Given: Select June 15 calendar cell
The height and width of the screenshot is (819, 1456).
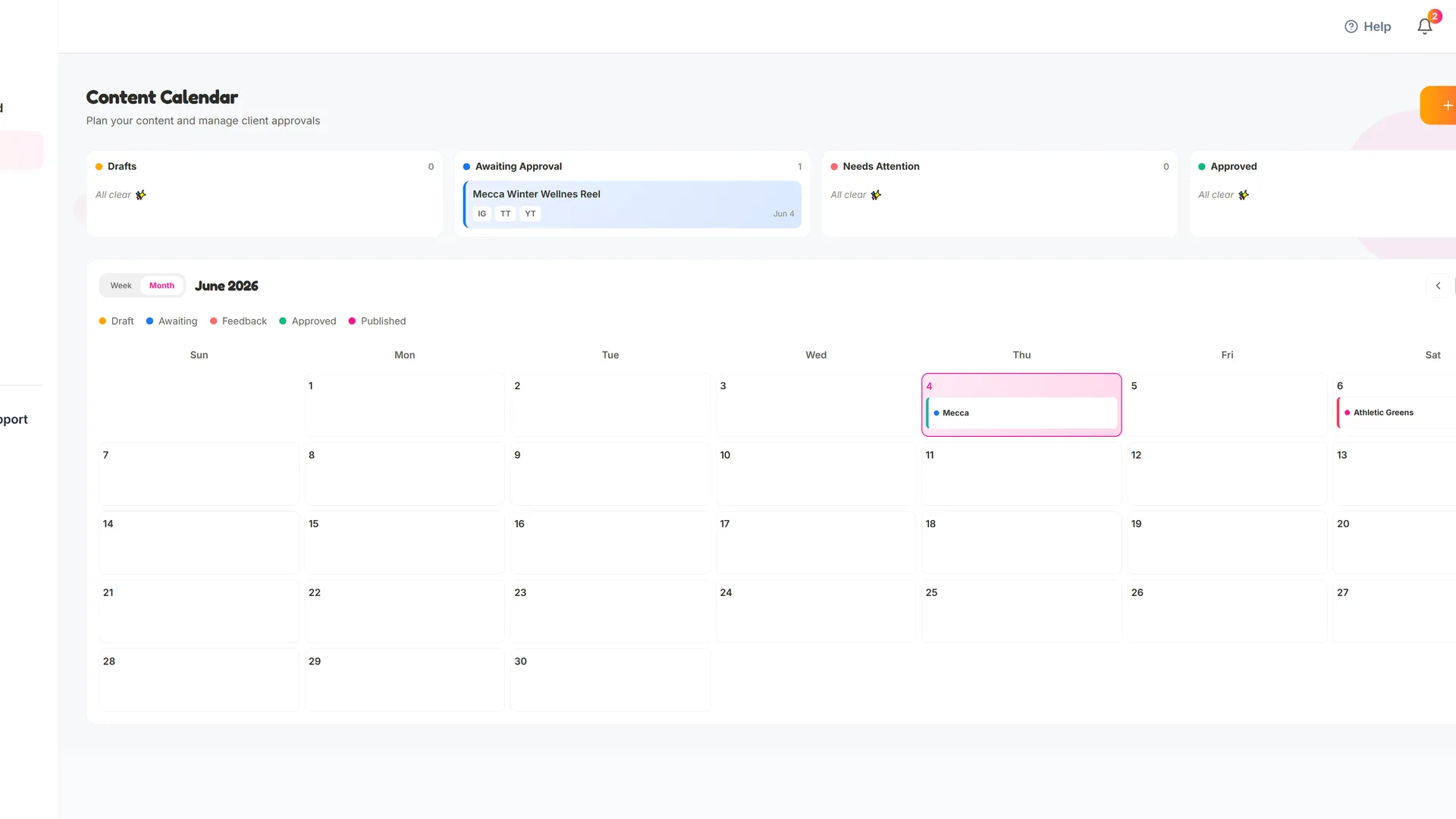Looking at the screenshot, I should 405,543.
